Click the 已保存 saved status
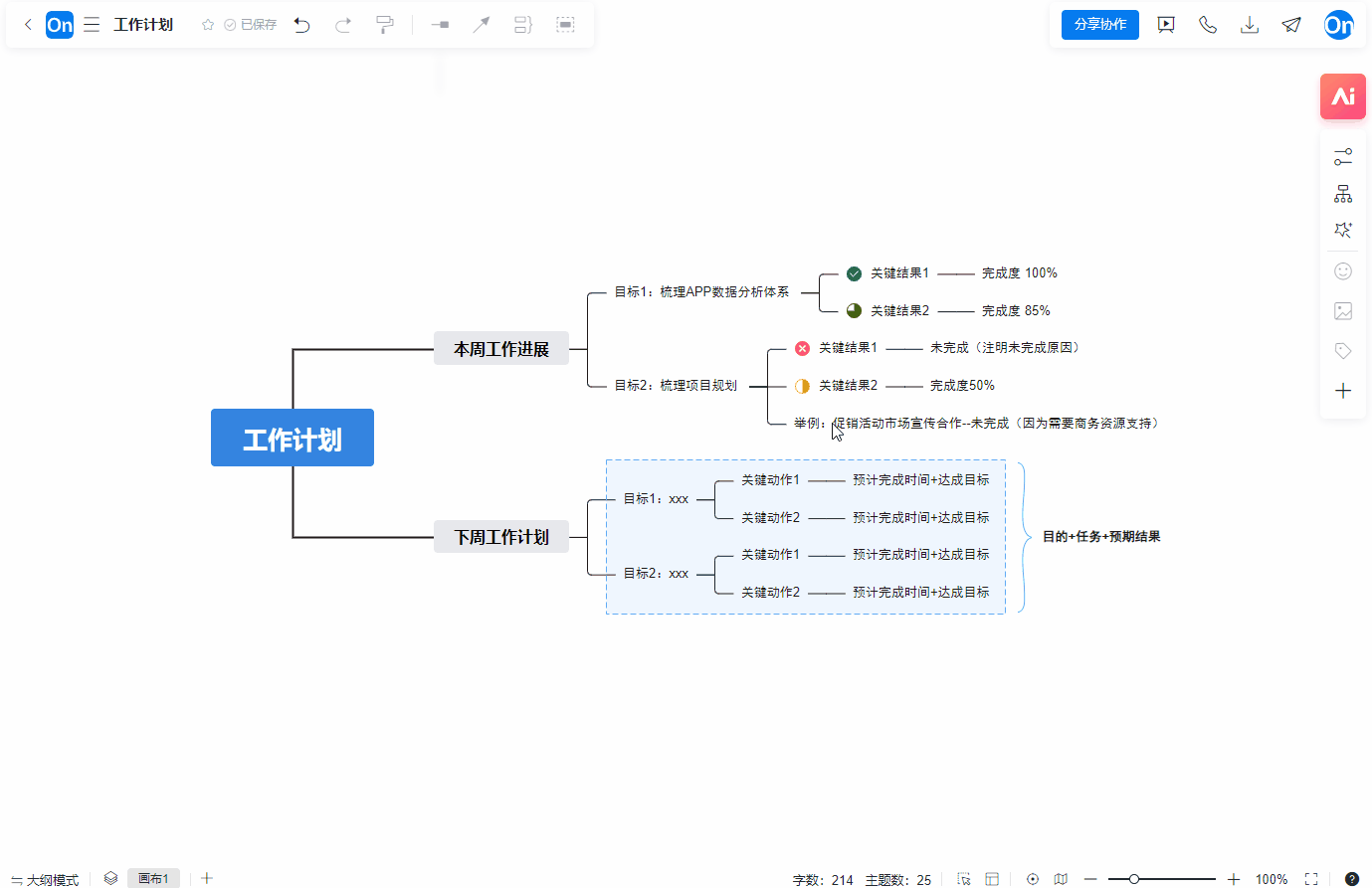The image size is (1372, 888). pos(251,25)
